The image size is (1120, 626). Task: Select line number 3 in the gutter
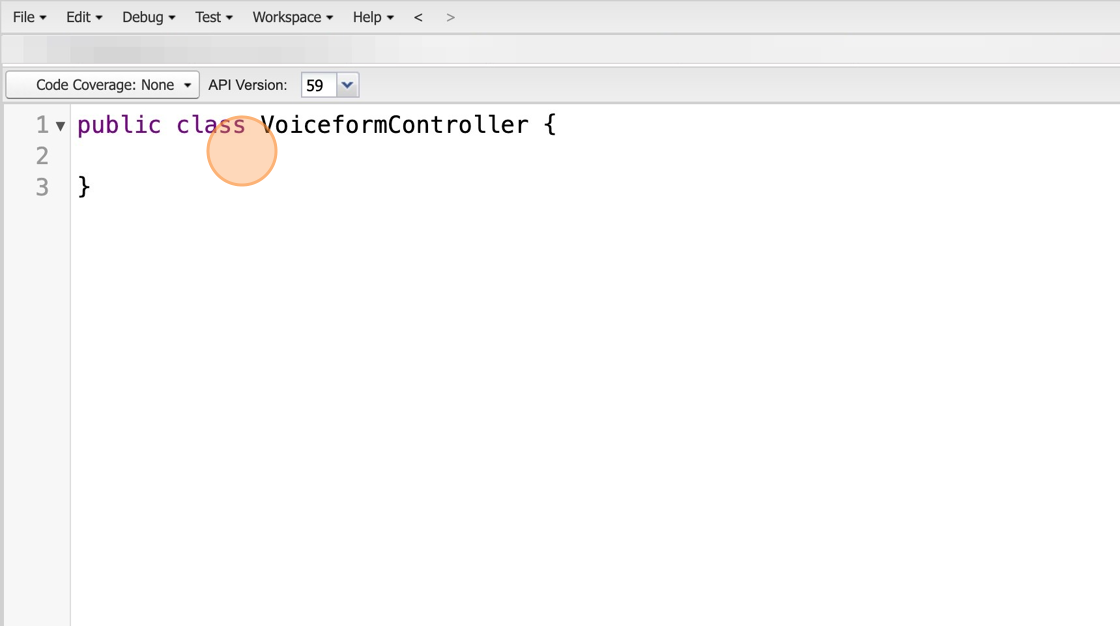click(x=42, y=187)
